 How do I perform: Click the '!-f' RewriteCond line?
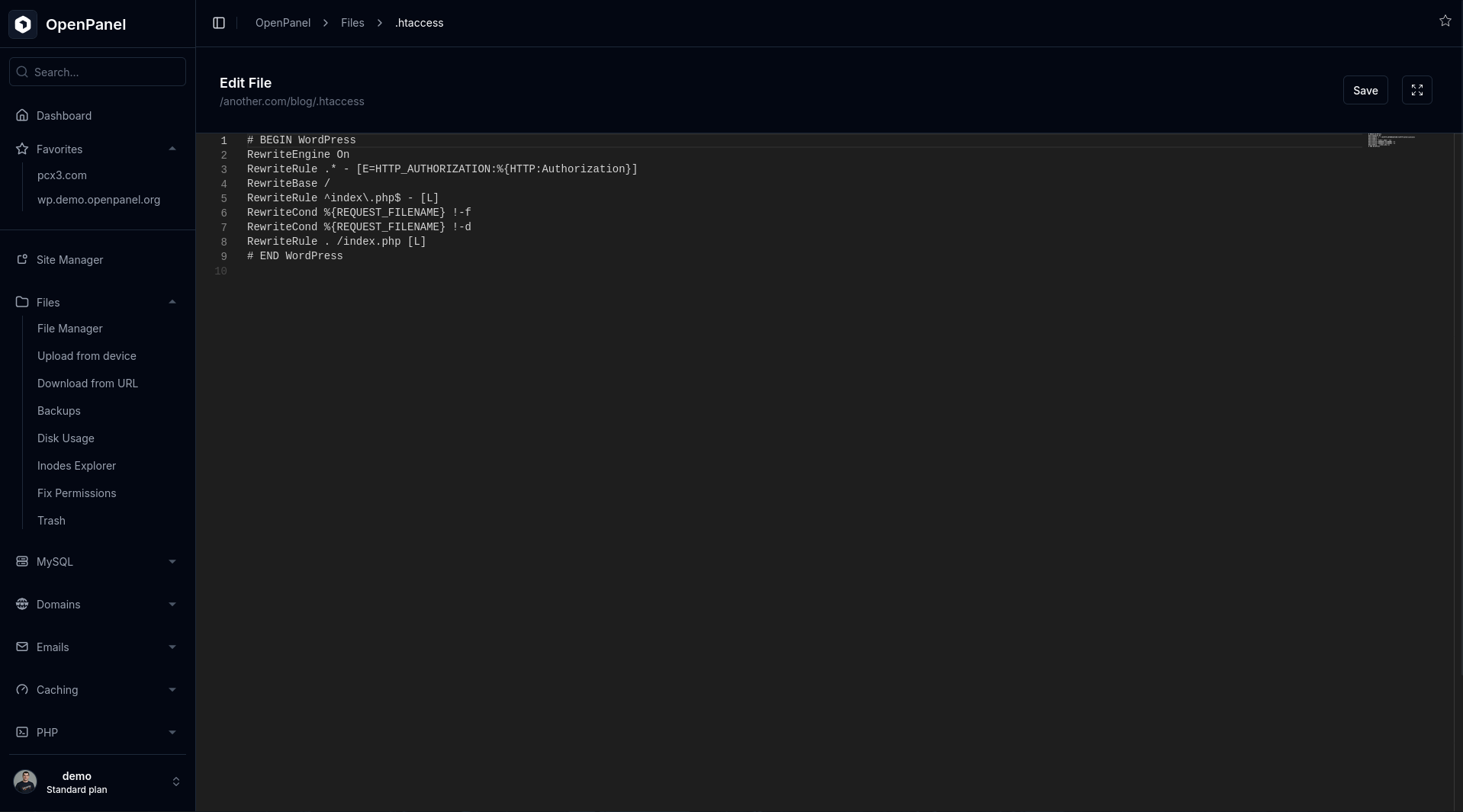click(359, 213)
